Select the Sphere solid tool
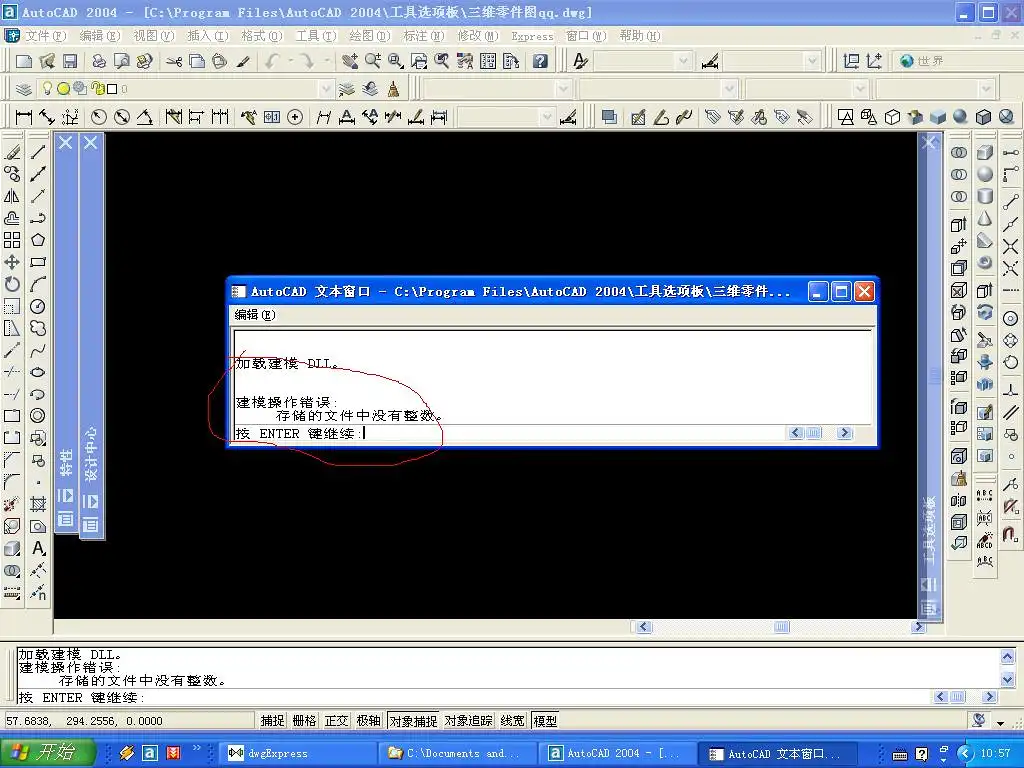Viewport: 1024px width, 768px height. click(x=985, y=174)
